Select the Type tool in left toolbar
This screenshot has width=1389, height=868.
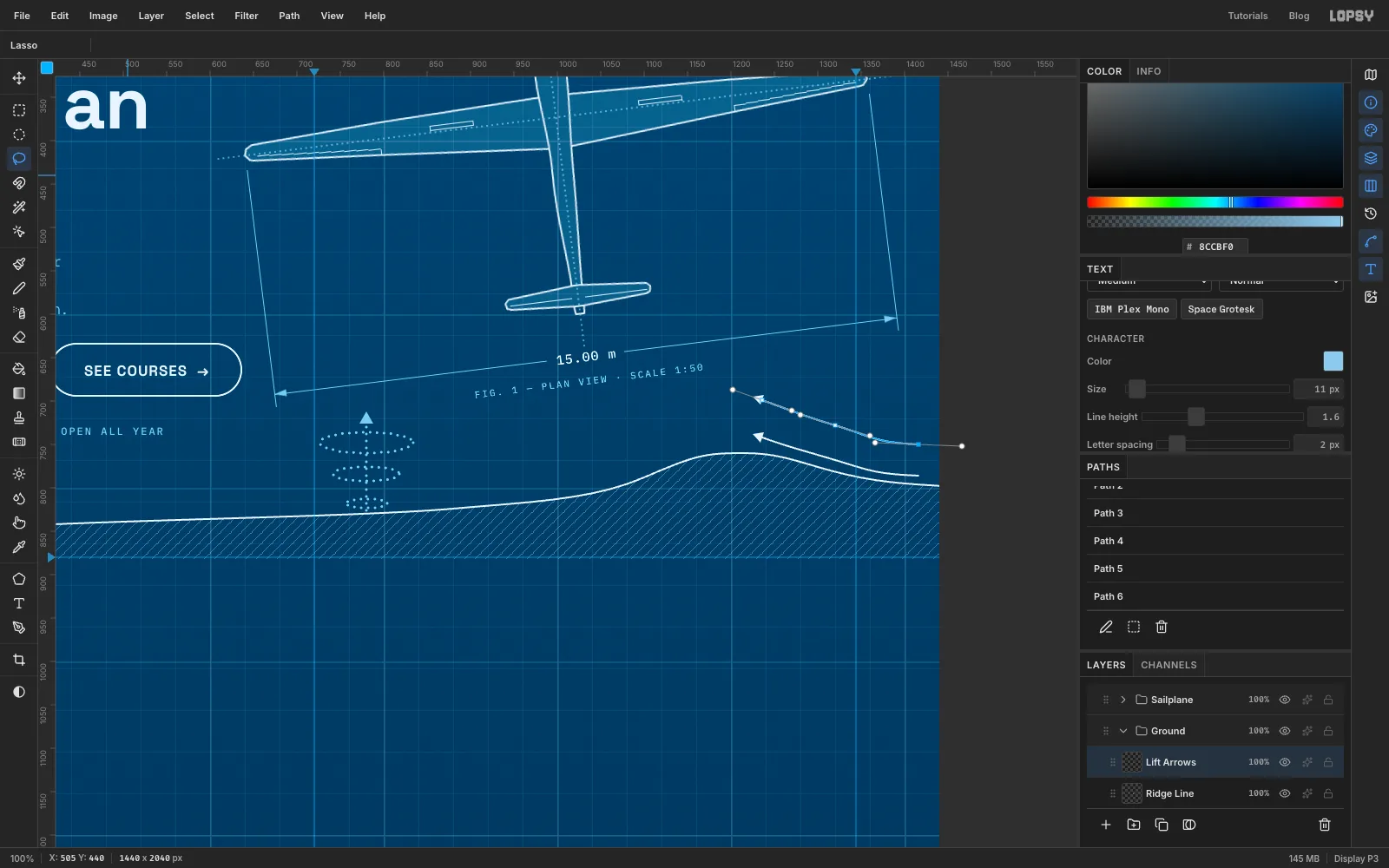19,603
